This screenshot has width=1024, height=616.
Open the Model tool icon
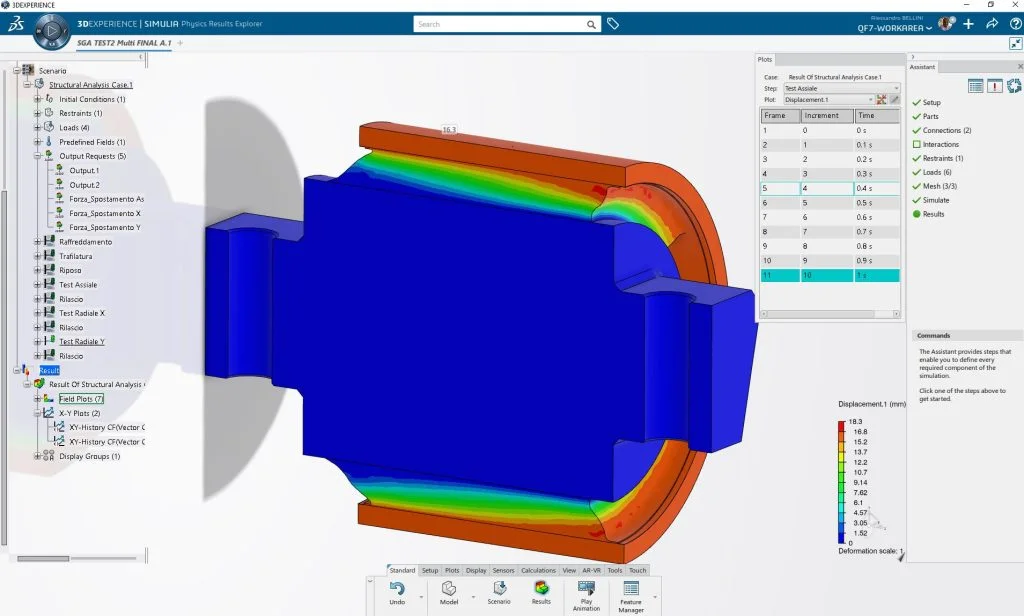(x=449, y=589)
